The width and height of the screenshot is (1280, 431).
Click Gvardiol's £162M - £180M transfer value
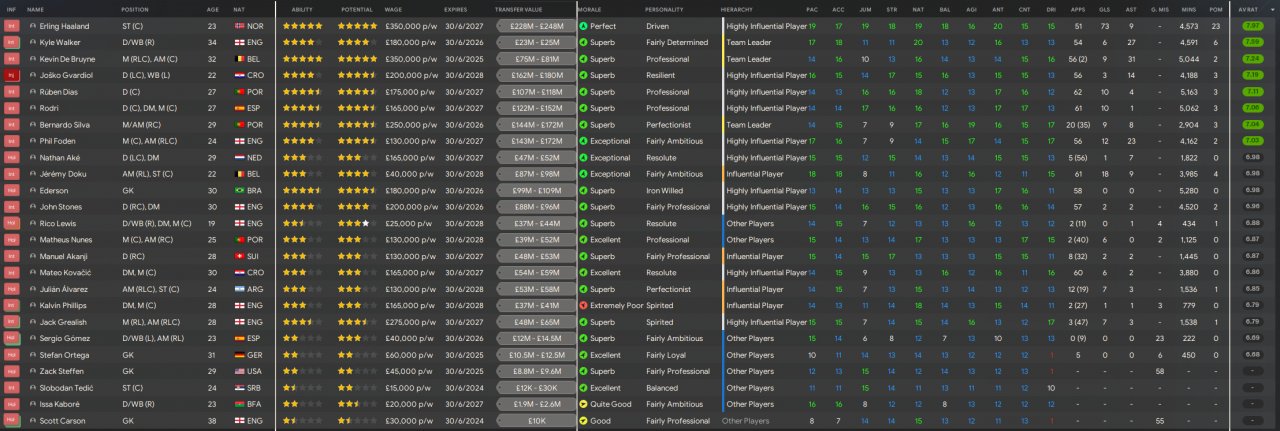coord(536,75)
